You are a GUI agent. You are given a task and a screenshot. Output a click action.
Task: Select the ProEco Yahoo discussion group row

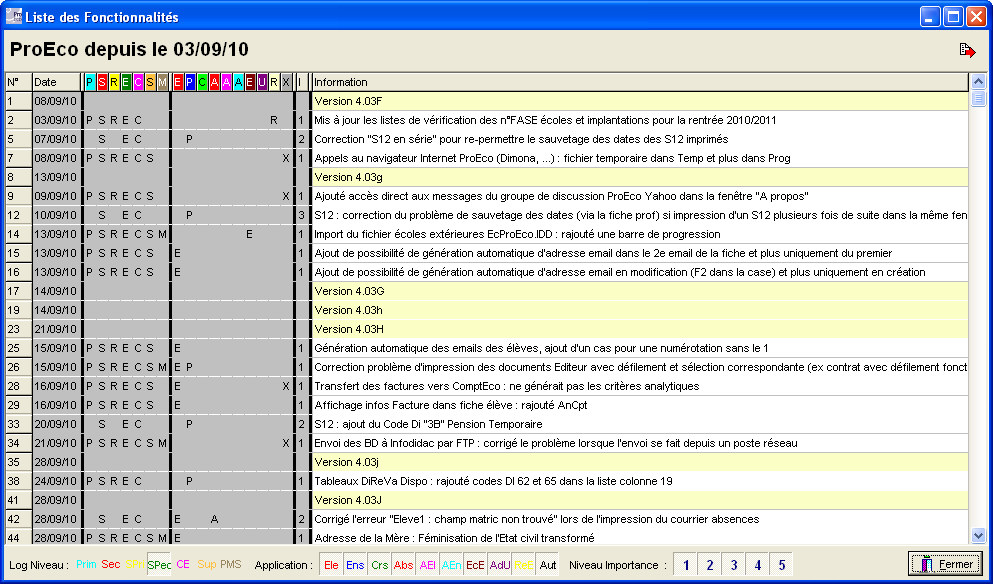[x=487, y=196]
